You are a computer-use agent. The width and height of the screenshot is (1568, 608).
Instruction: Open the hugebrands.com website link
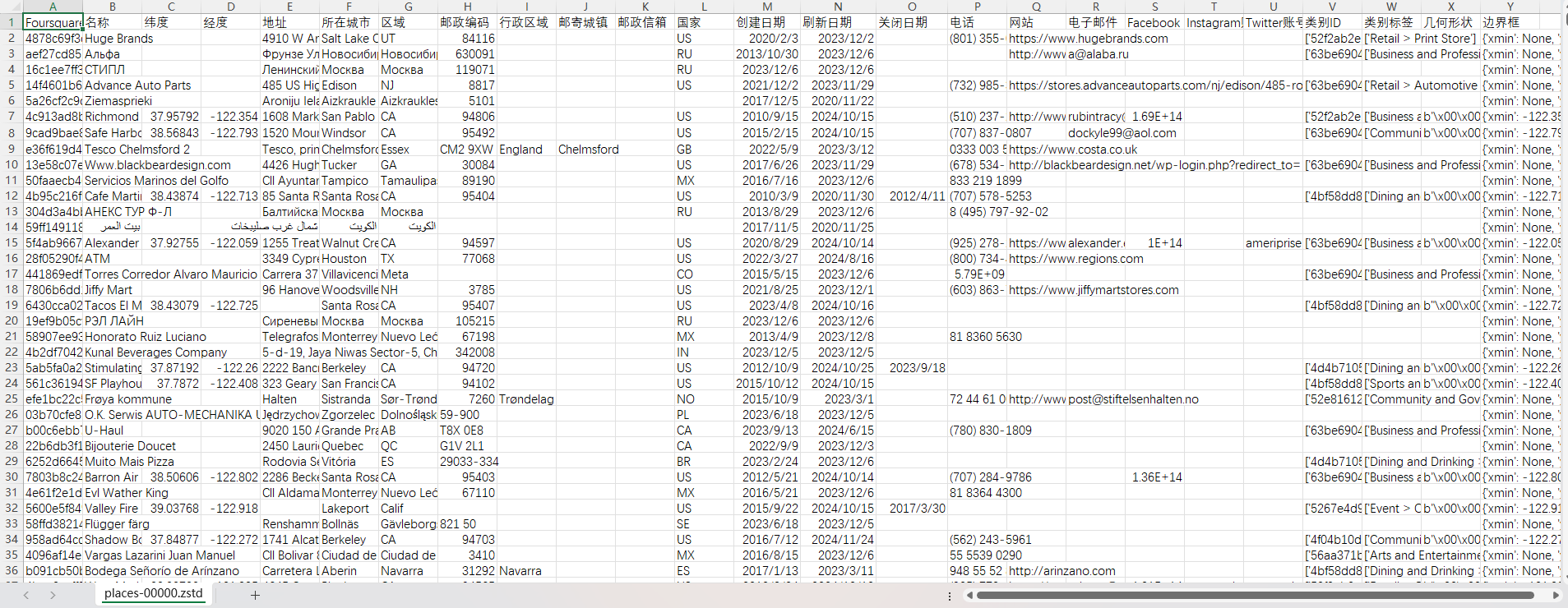pos(1088,39)
